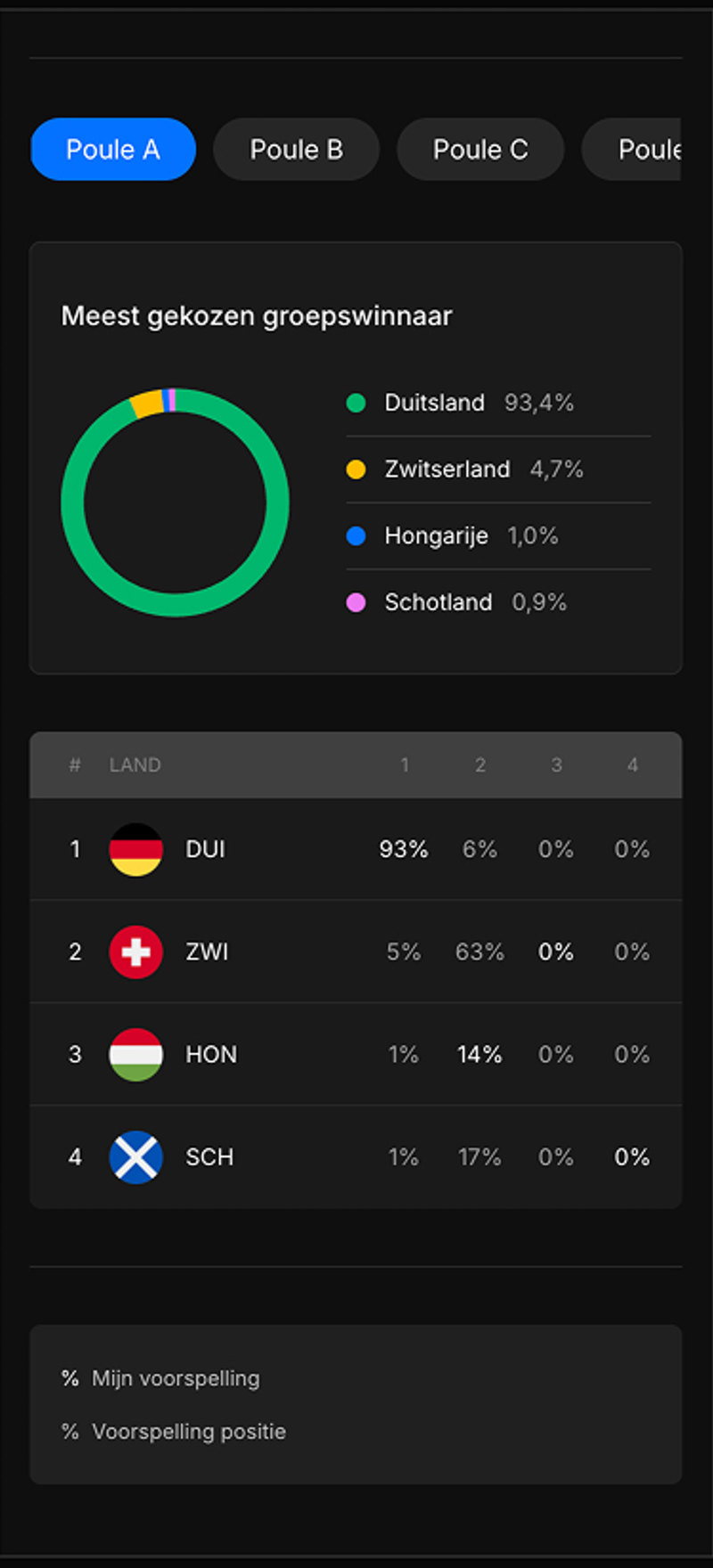
Task: Select the Swiss flag next to ZWI
Action: (135, 951)
